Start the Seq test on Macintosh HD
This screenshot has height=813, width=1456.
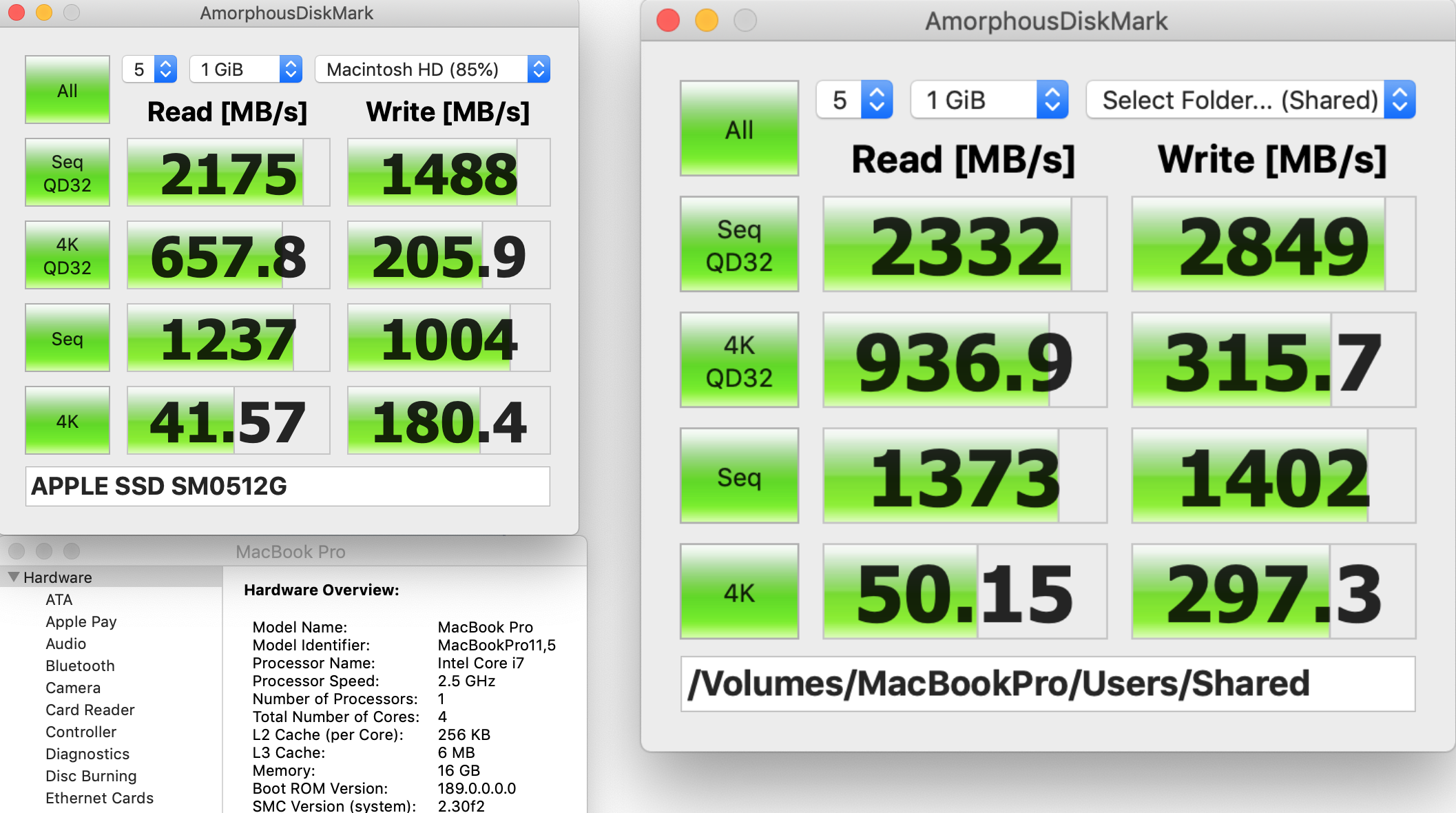(67, 337)
